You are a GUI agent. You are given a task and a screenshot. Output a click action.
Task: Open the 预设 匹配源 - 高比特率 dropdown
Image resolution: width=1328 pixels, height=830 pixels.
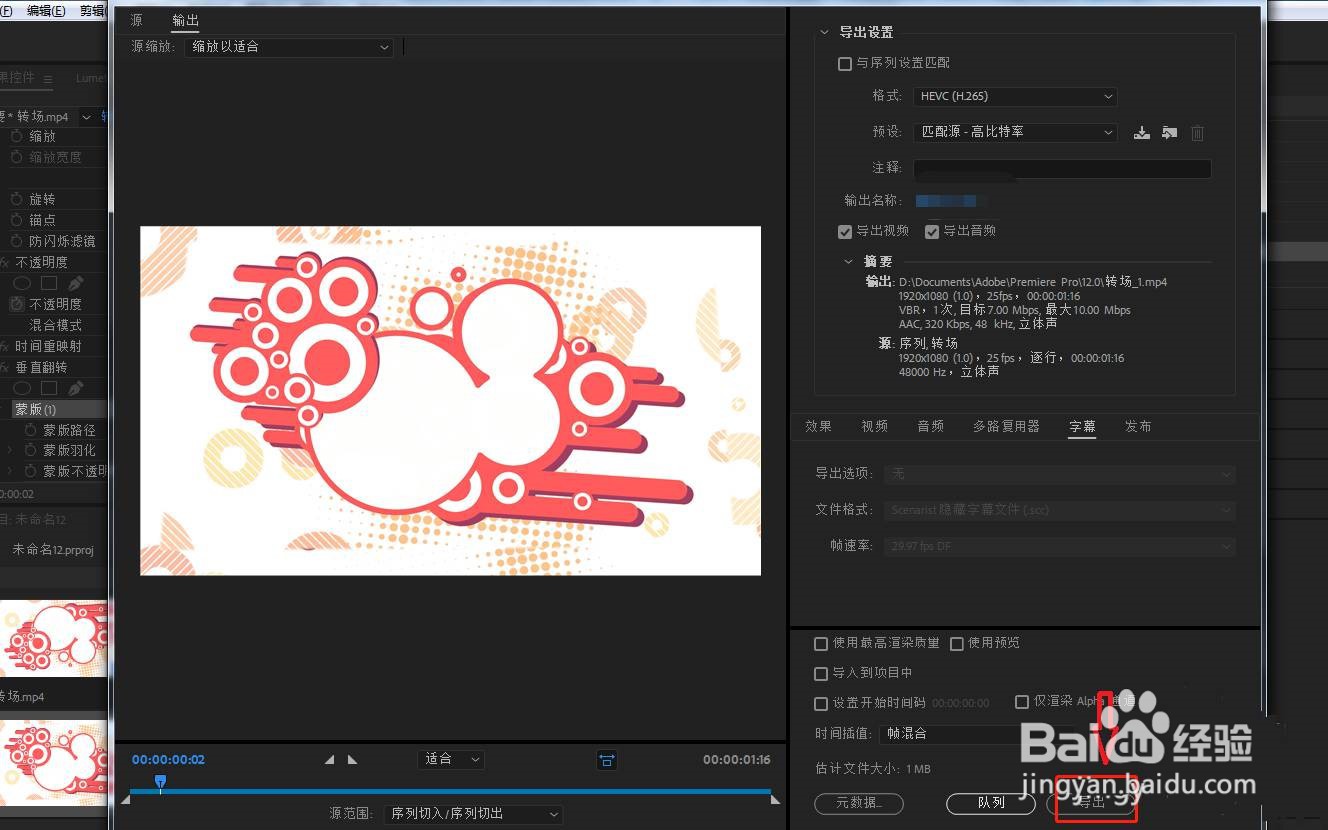tap(1015, 132)
